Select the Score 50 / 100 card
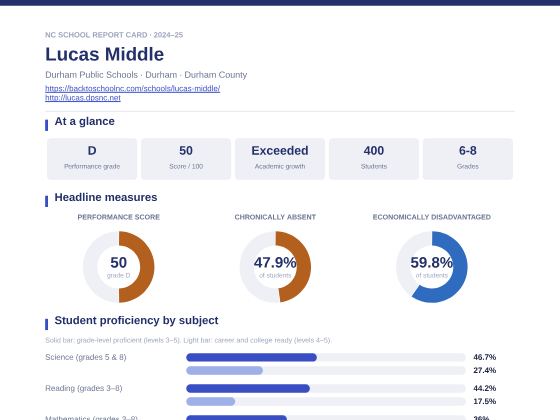This screenshot has width=560, height=420. [x=186, y=159]
